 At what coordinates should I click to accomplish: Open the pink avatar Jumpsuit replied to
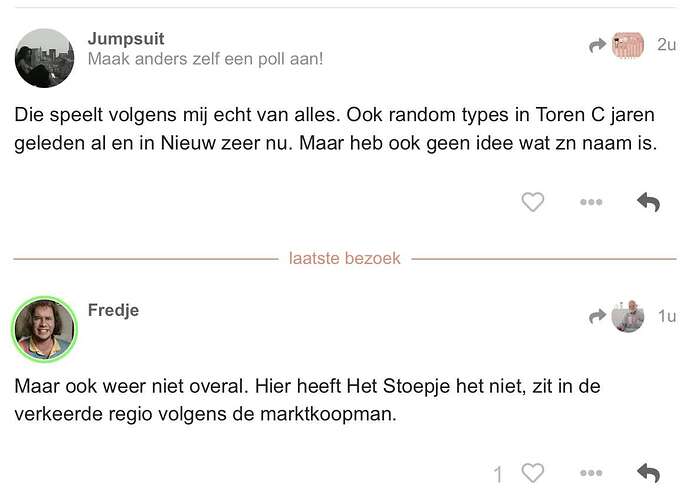(628, 44)
